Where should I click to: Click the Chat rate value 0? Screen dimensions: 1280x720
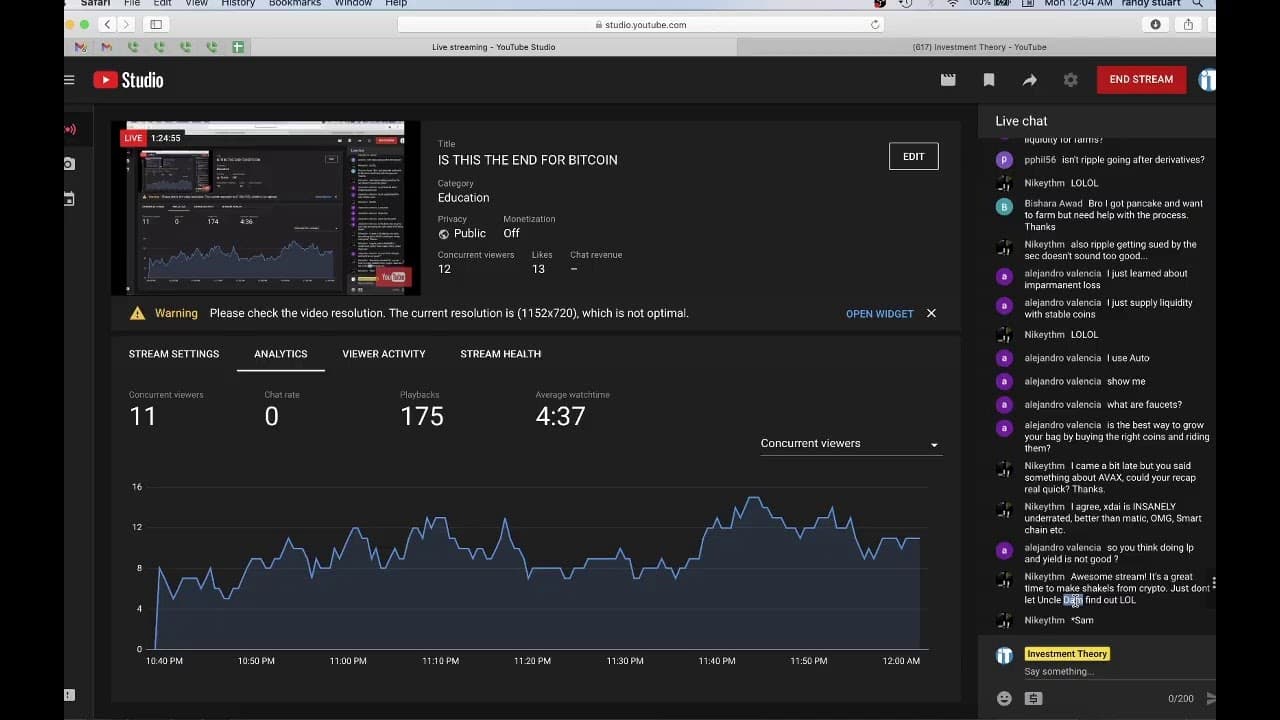point(271,417)
